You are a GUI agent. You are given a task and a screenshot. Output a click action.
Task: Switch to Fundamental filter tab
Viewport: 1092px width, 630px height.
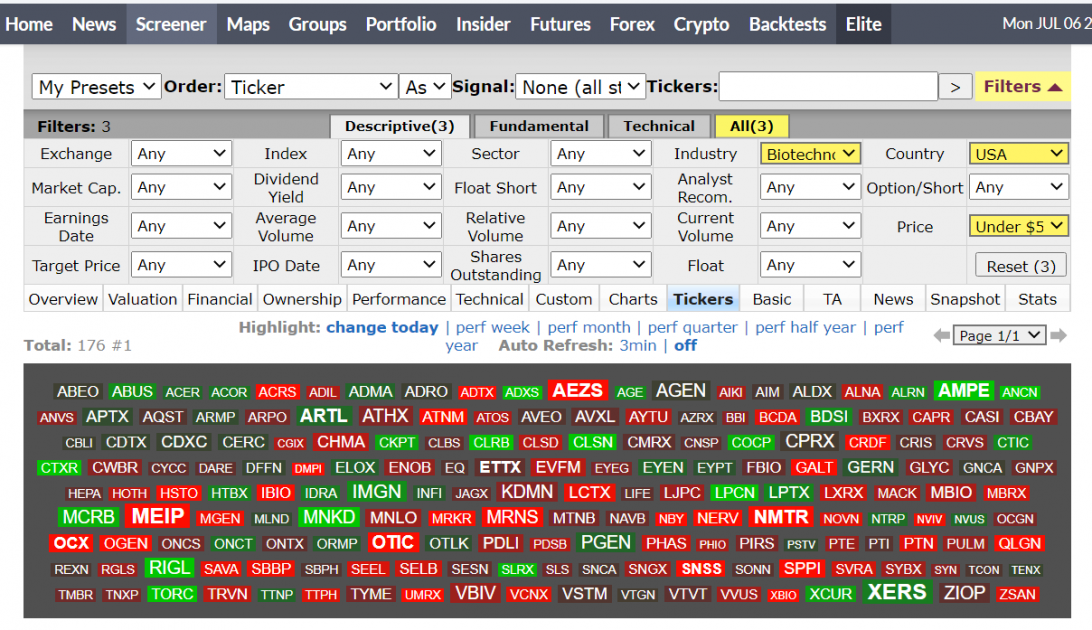539,126
